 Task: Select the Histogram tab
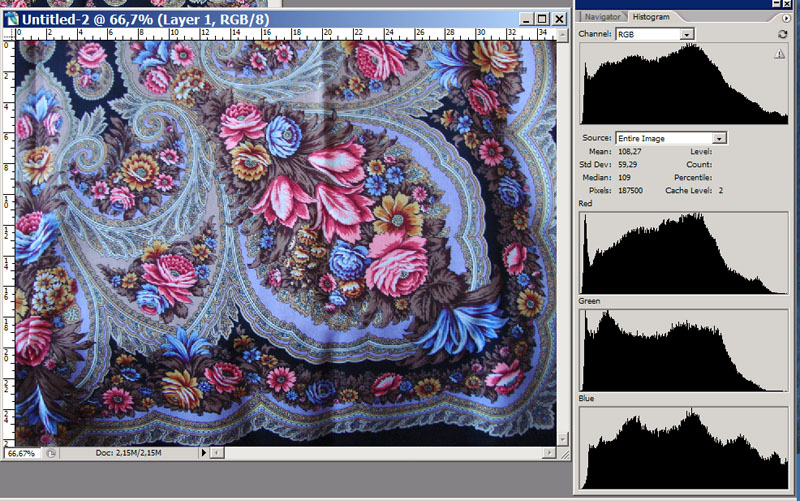pos(650,17)
